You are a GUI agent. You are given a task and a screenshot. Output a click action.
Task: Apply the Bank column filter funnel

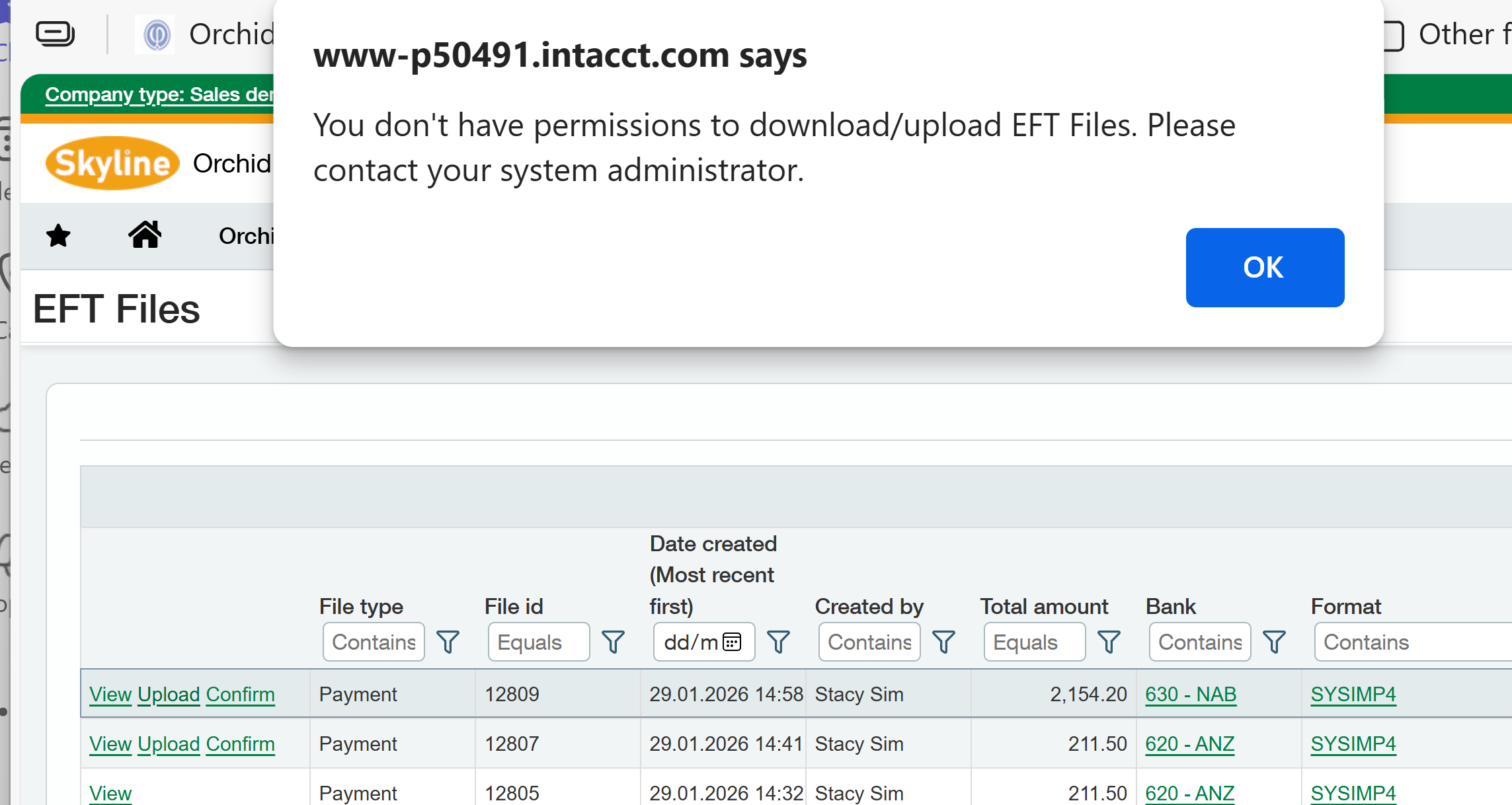[x=1274, y=642]
